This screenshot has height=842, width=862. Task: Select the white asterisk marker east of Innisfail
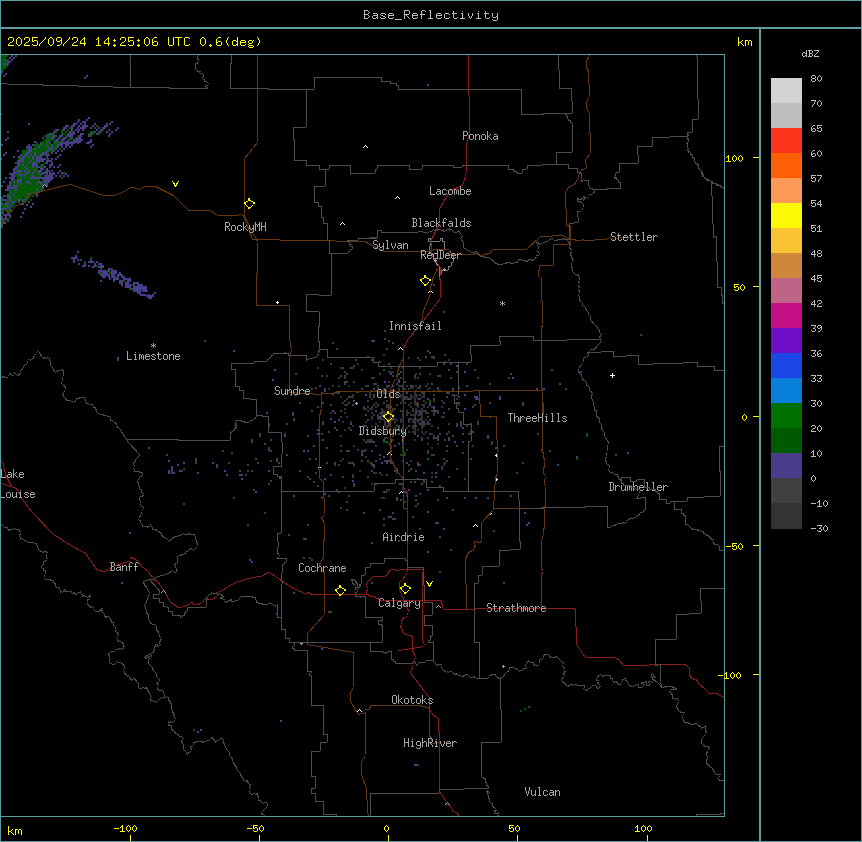coord(502,304)
